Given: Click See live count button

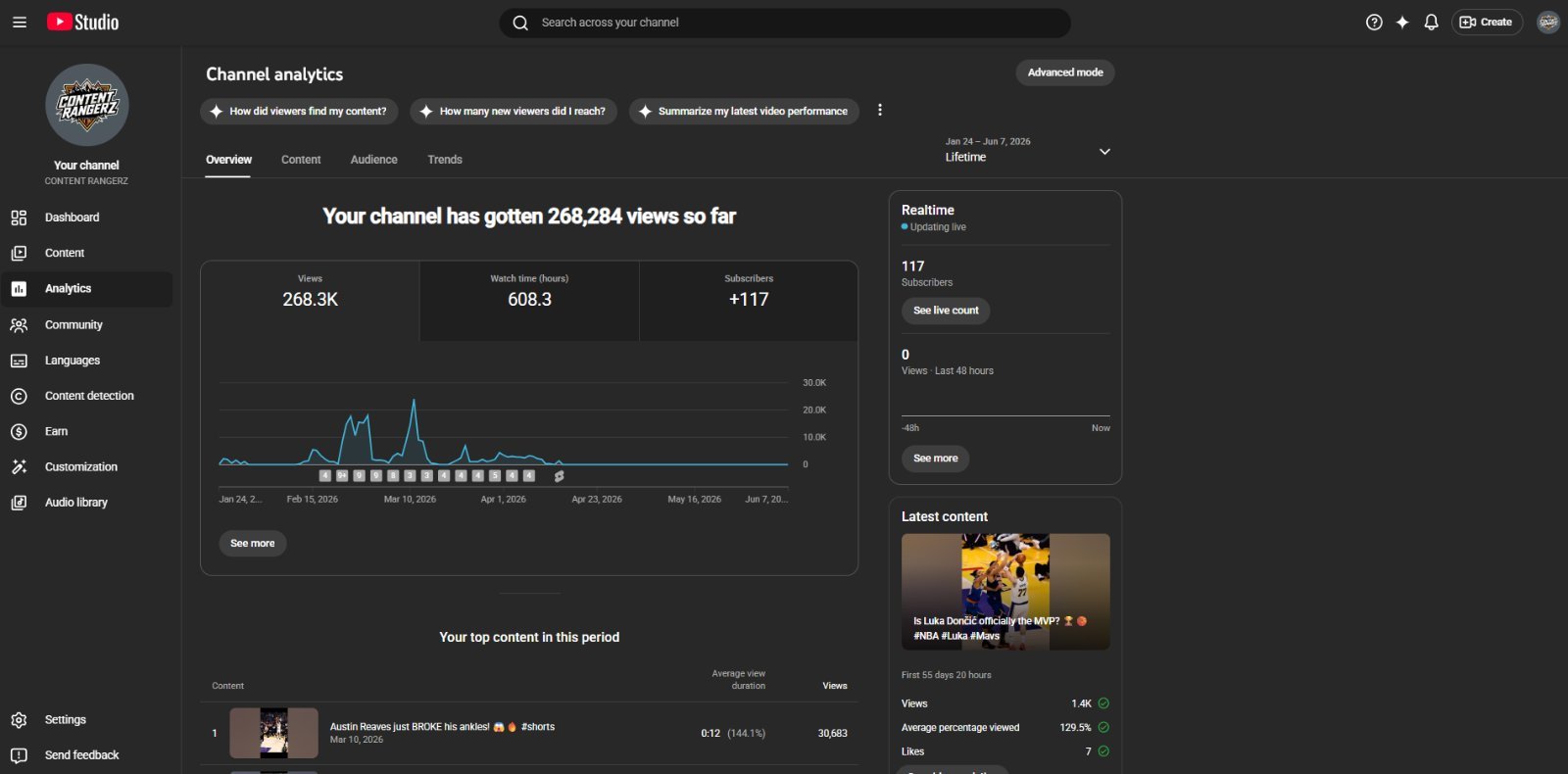Looking at the screenshot, I should (946, 311).
